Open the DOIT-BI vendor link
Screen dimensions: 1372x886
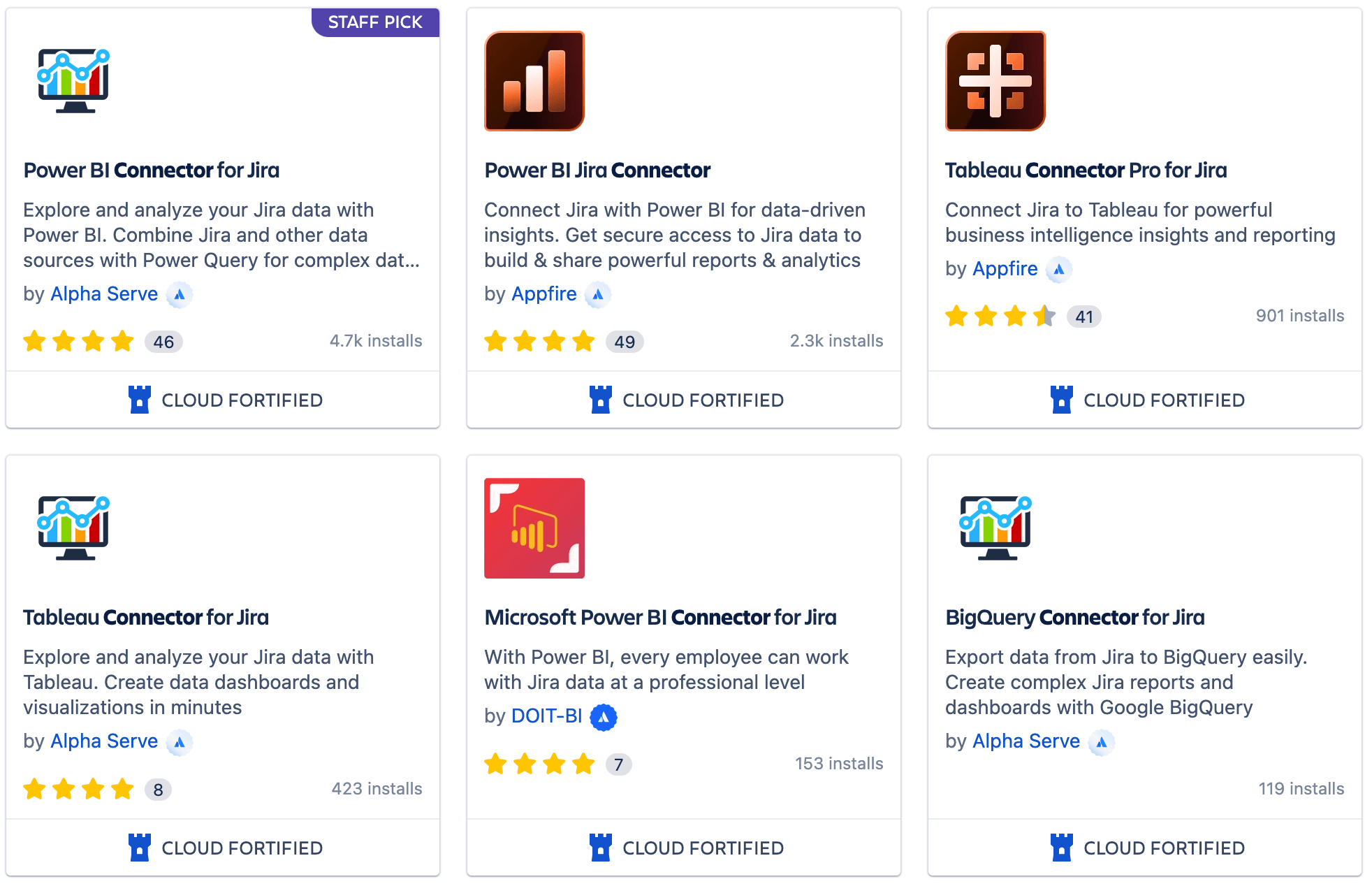[x=547, y=716]
